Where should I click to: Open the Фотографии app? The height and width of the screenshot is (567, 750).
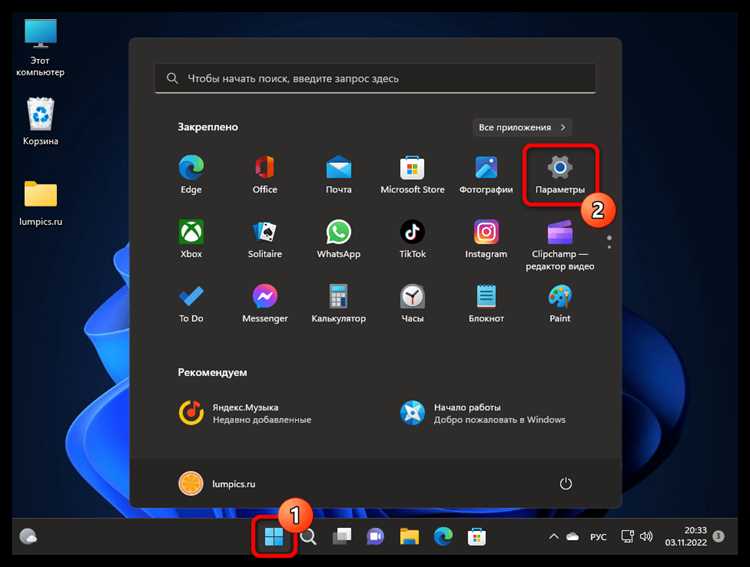point(486,174)
